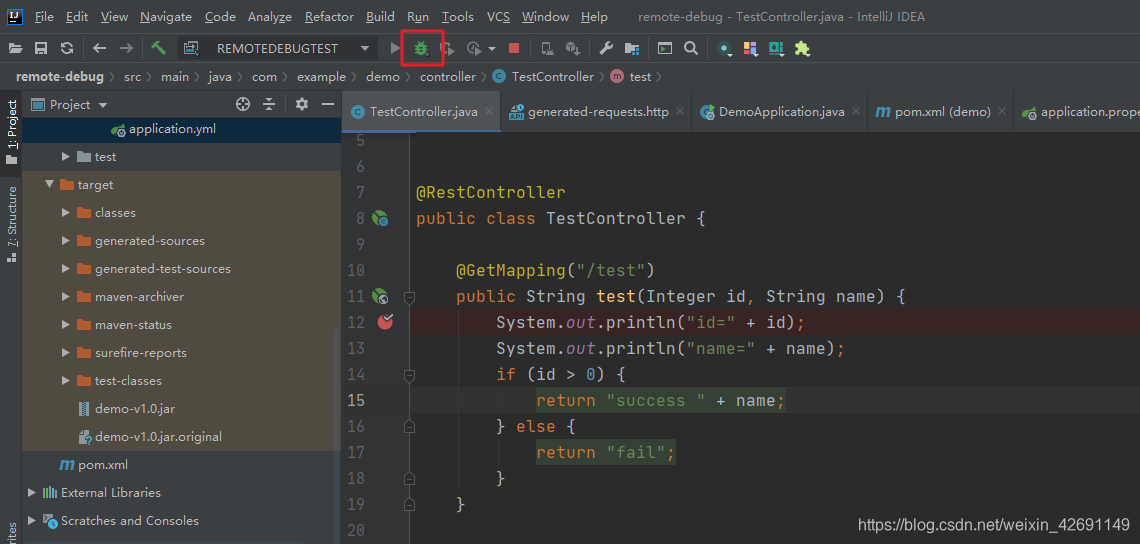Open the File menu
This screenshot has height=544, width=1140.
coord(44,16)
